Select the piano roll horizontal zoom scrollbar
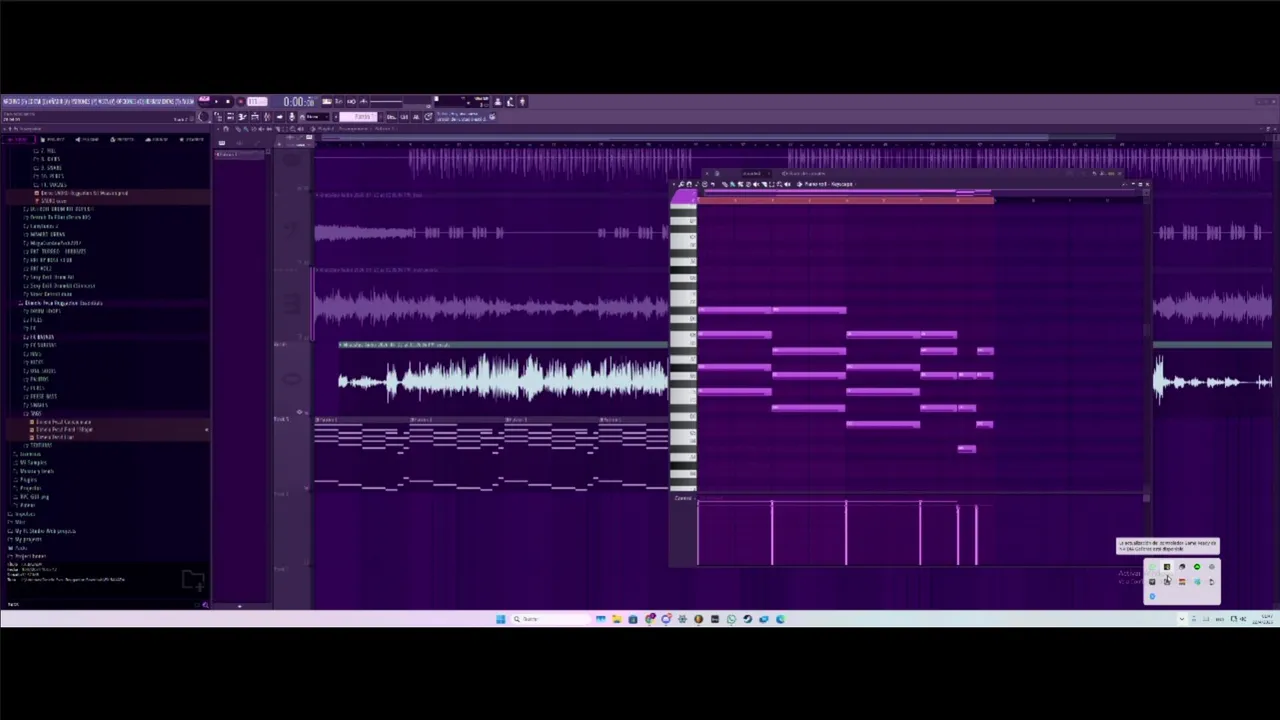 point(920,192)
